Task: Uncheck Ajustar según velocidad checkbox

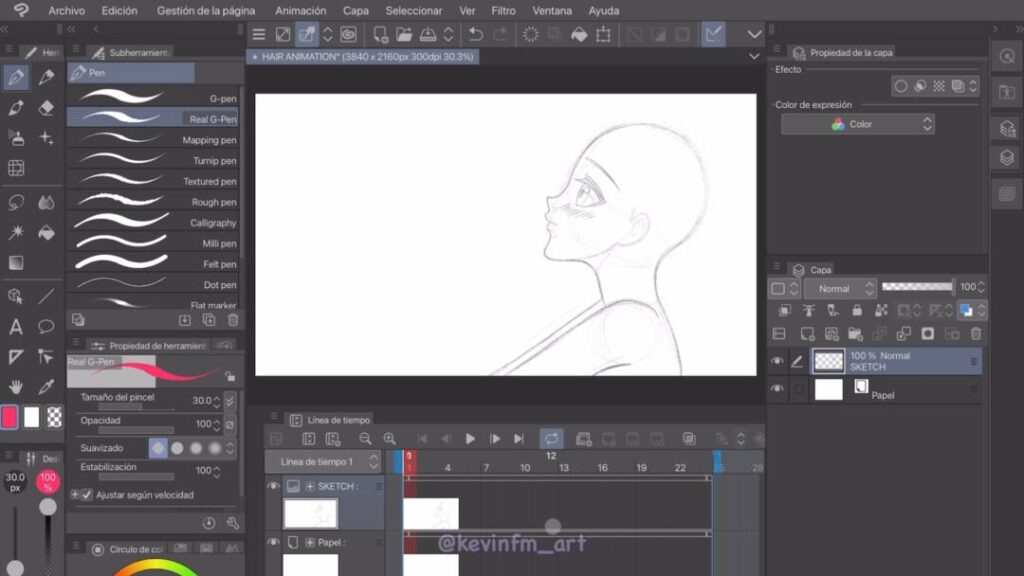Action: [87, 495]
